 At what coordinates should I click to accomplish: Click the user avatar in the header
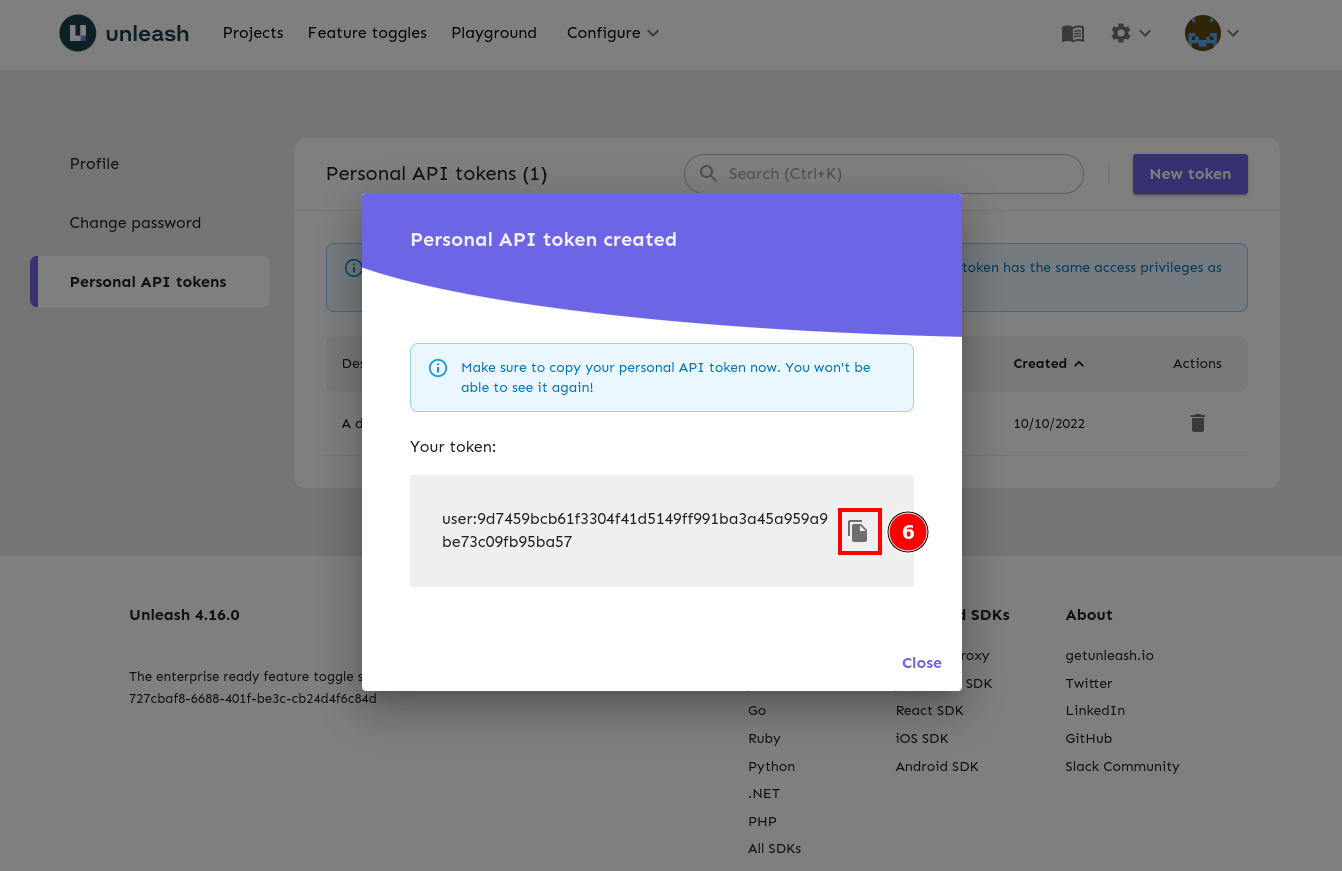point(1202,33)
